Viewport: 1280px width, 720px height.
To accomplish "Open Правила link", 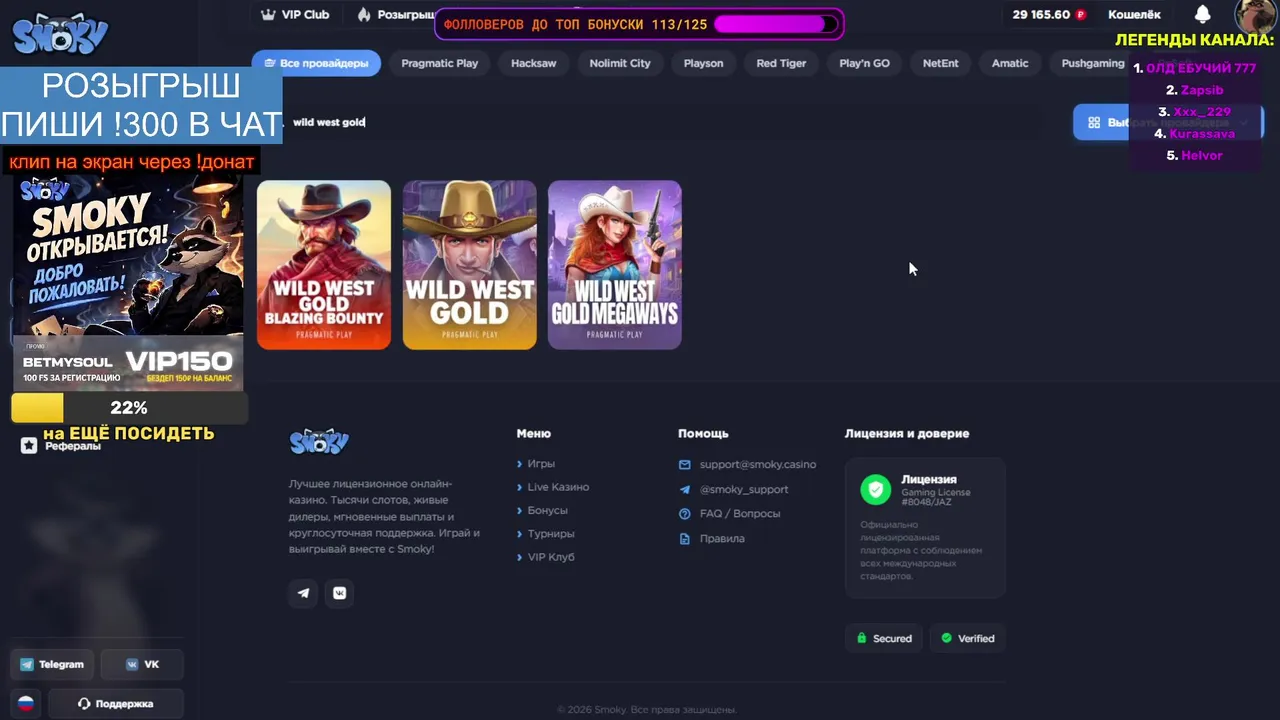I will [x=722, y=539].
